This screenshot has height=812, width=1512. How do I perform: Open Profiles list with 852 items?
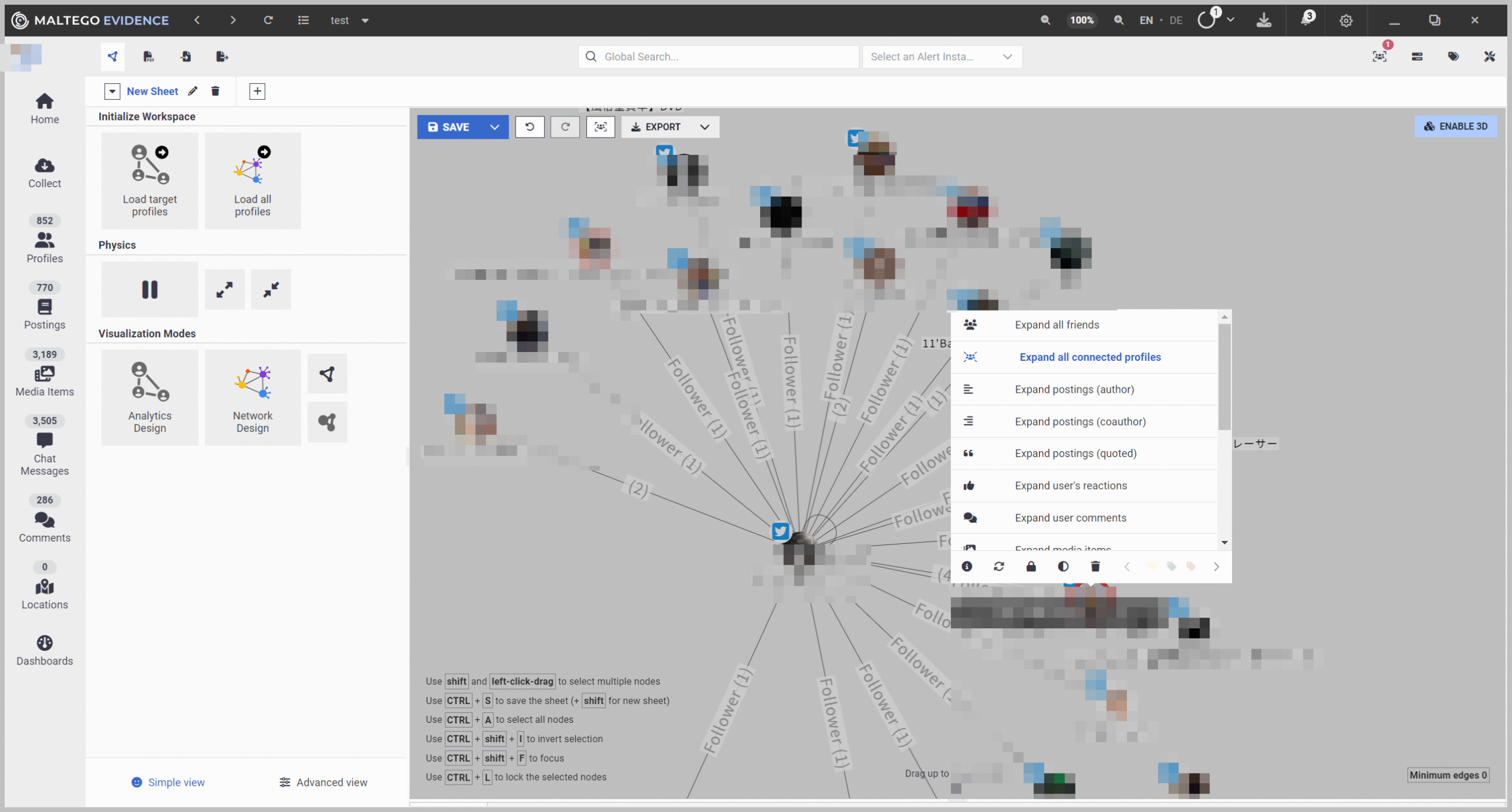44,239
